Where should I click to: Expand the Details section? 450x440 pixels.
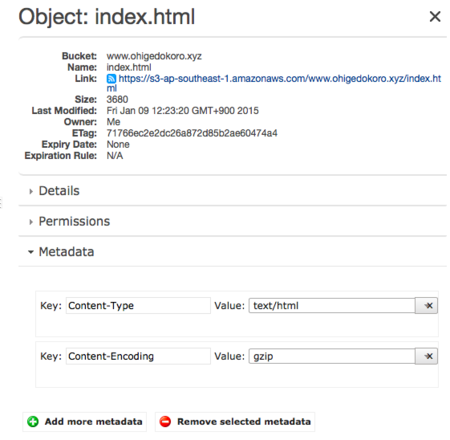point(59,191)
